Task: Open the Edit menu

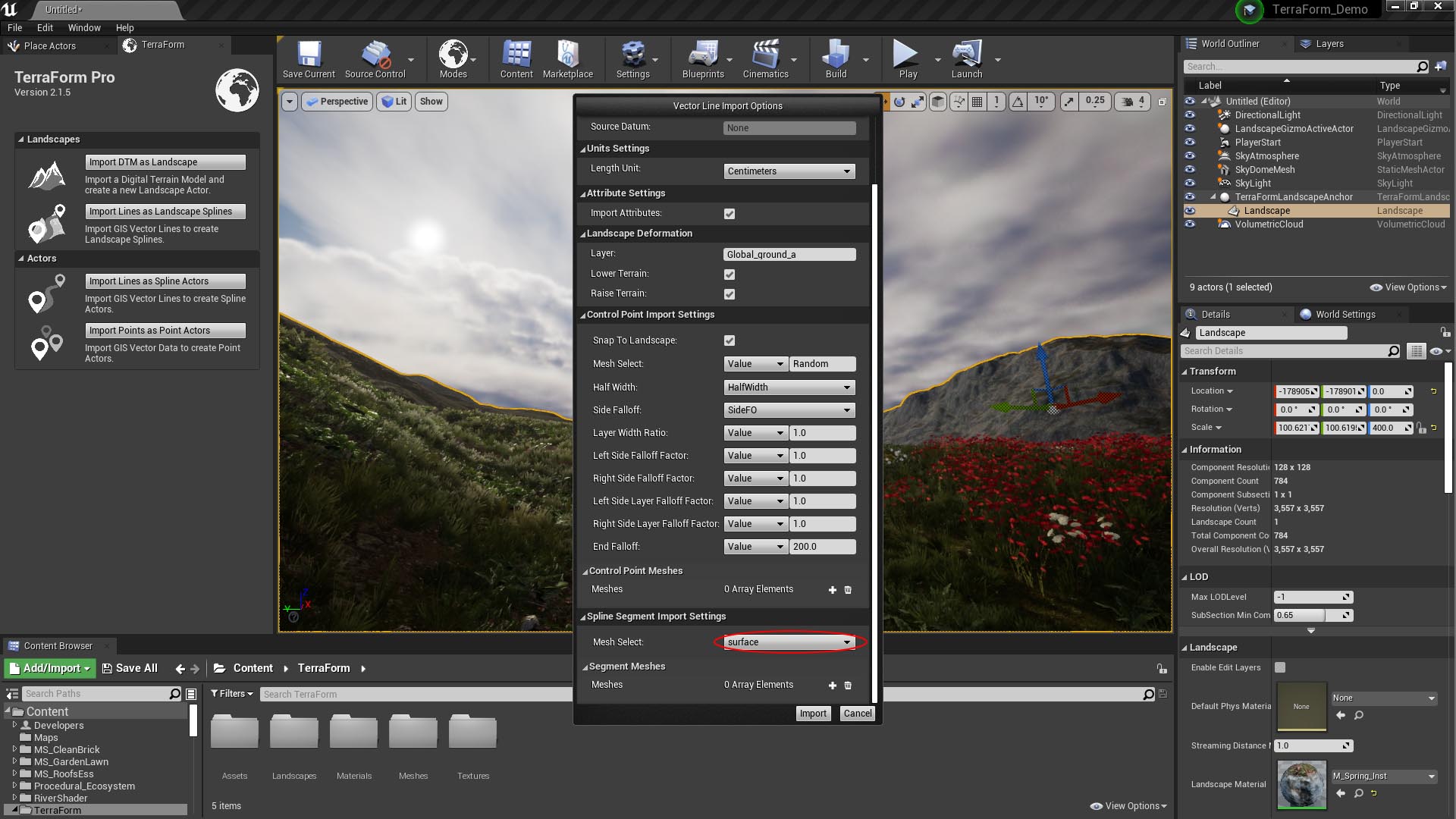Action: pyautogui.click(x=45, y=27)
